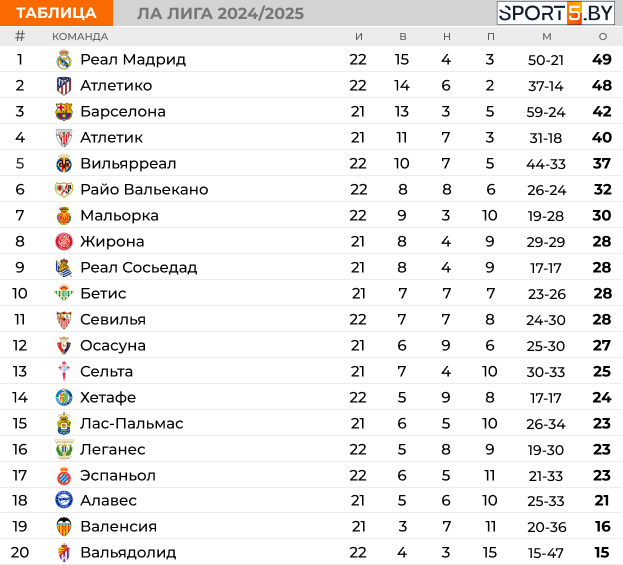623x565 pixels.
Task: Select the ЛА ЛИГА 2024/2025 header tab
Action: (221, 14)
